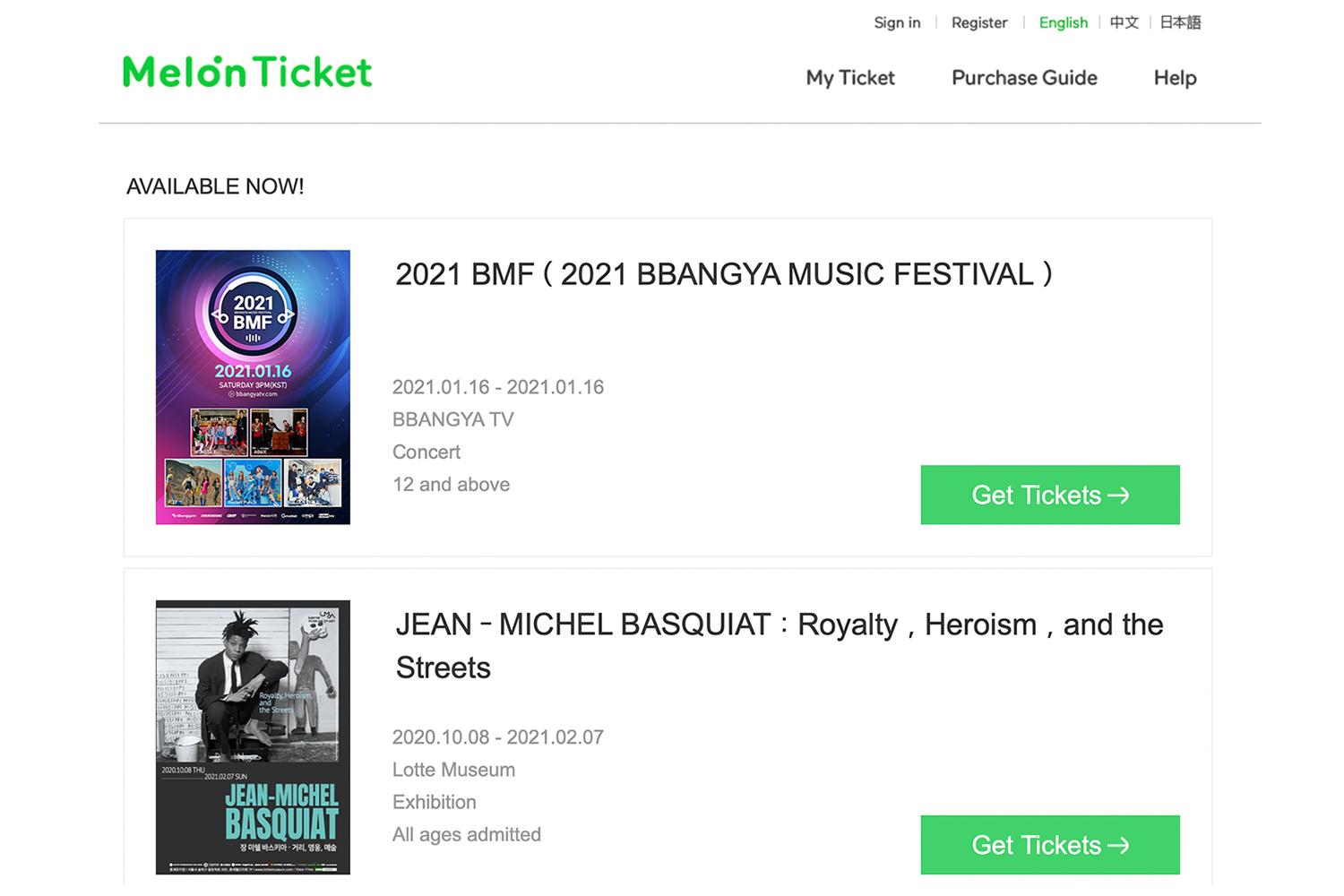Open the Jean-Michel Basquiat poster thumbnail
The height and width of the screenshot is (896, 1344).
pos(253,737)
